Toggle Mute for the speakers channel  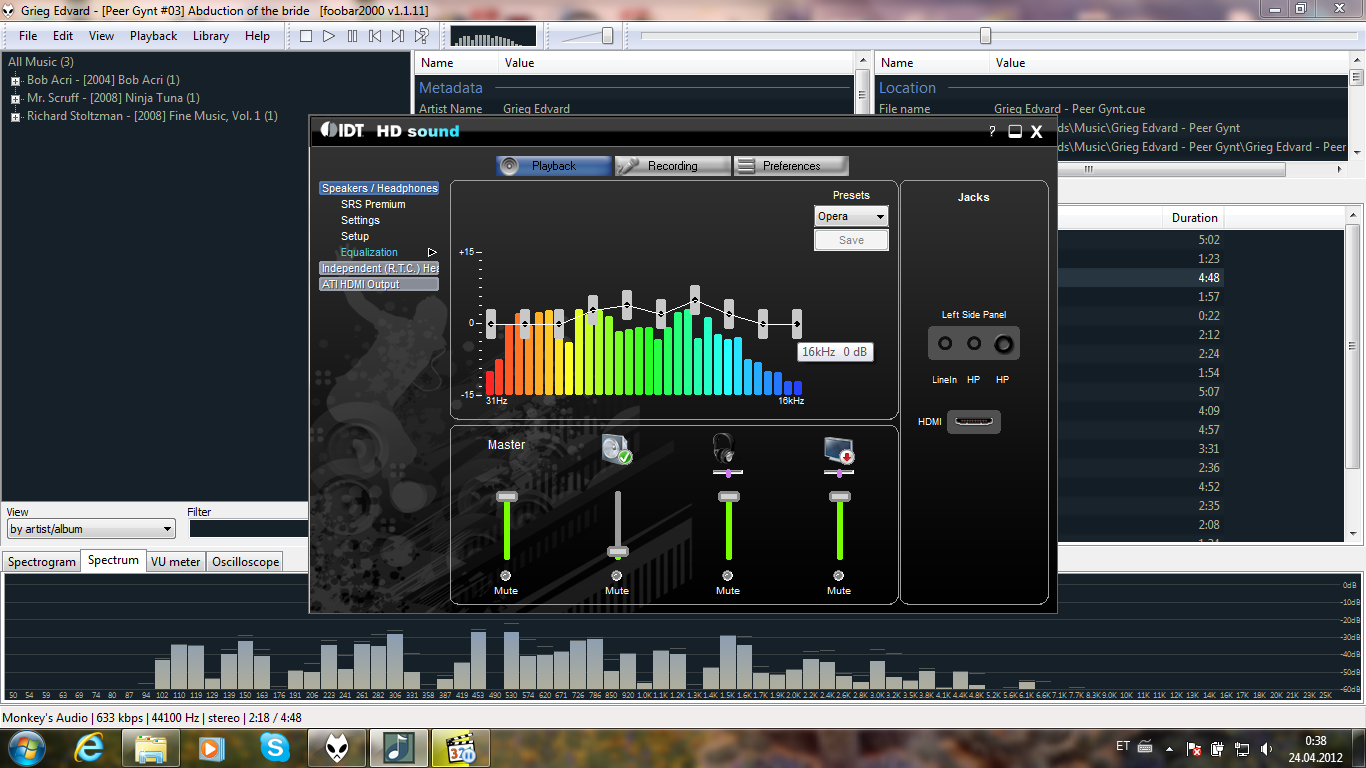pos(617,576)
